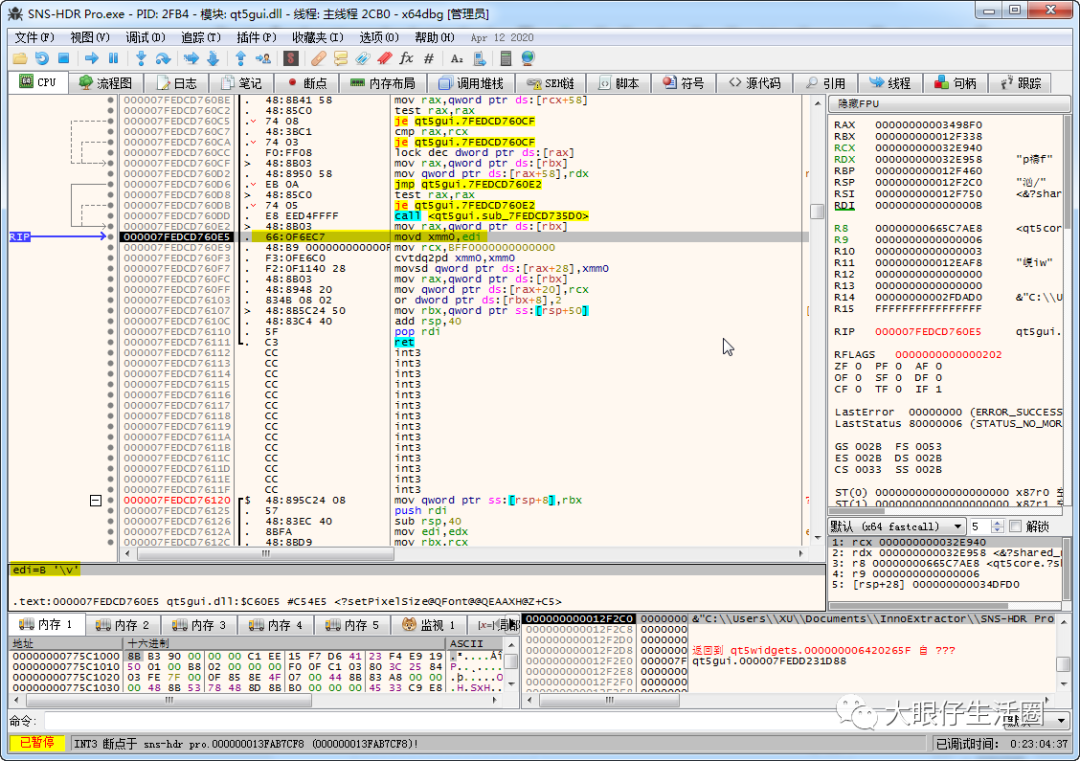Open the 插件(P) menu
Viewport: 1080px width, 761px height.
tap(256, 37)
